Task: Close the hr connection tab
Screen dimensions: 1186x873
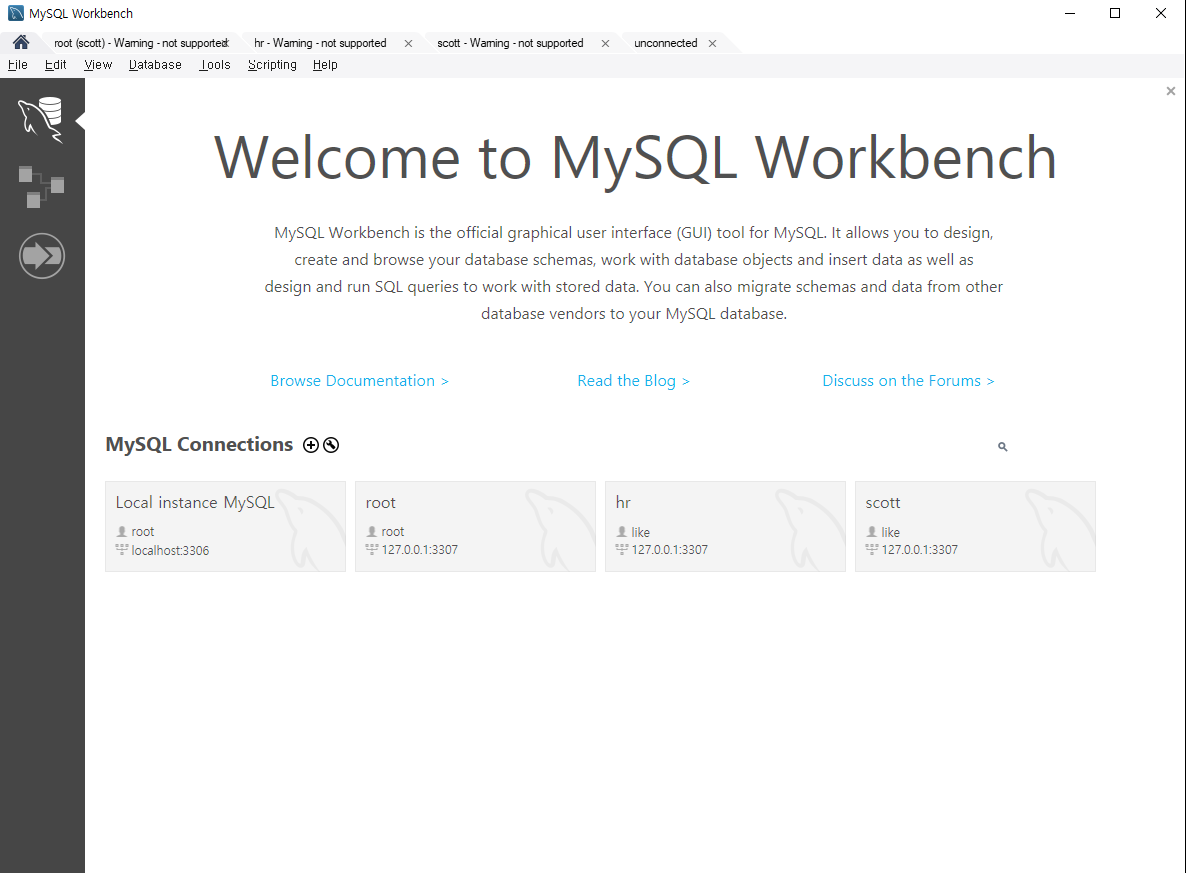Action: coord(408,43)
